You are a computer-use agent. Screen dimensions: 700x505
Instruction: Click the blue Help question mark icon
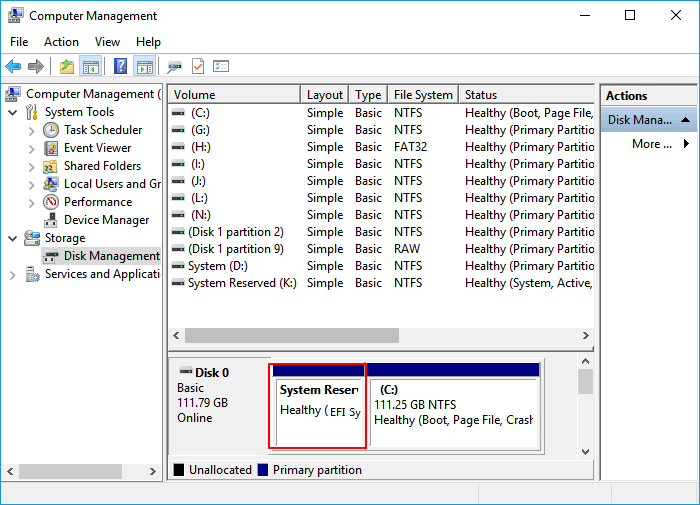pyautogui.click(x=120, y=67)
